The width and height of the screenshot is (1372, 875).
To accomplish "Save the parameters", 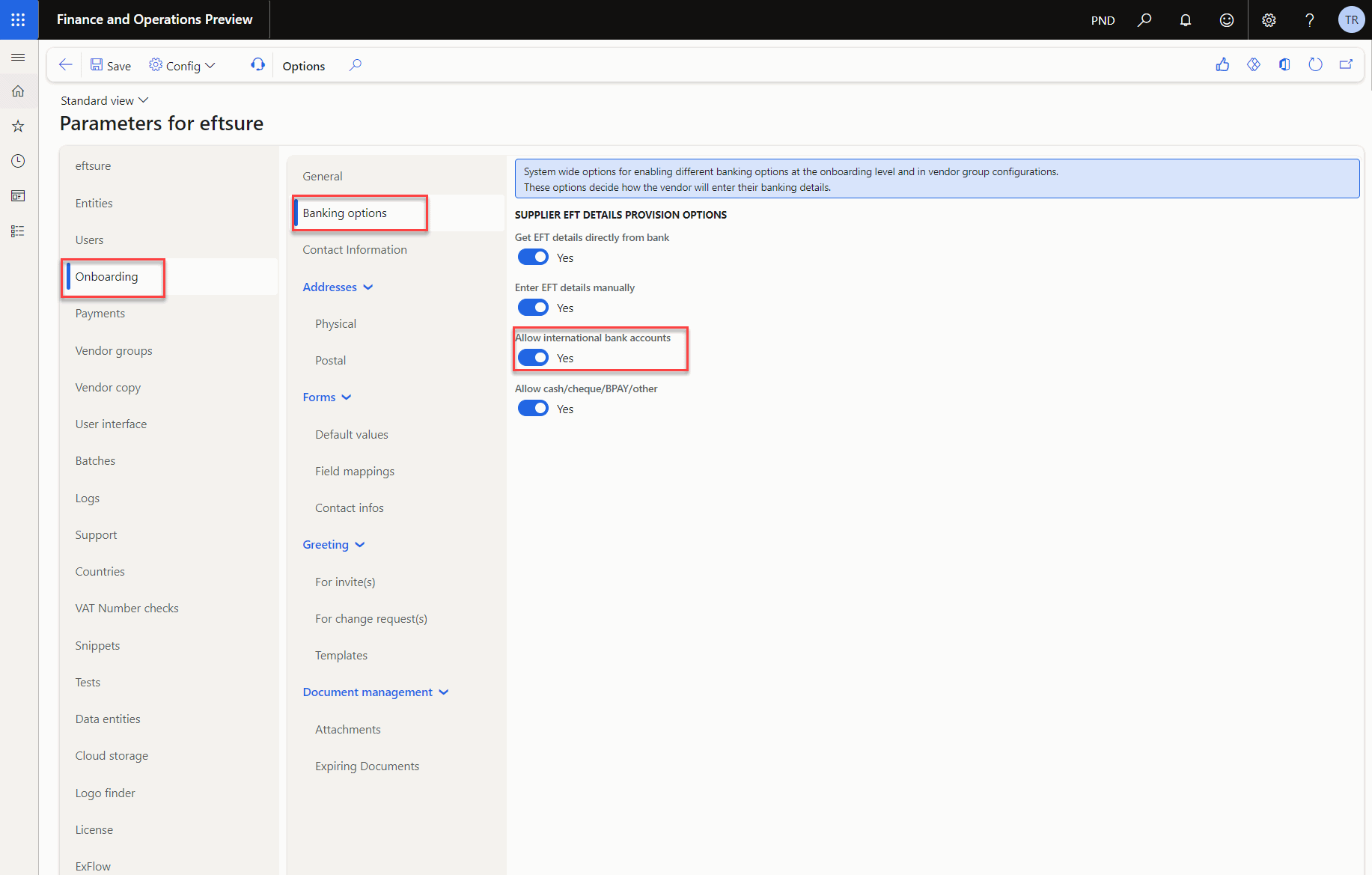I will point(111,66).
